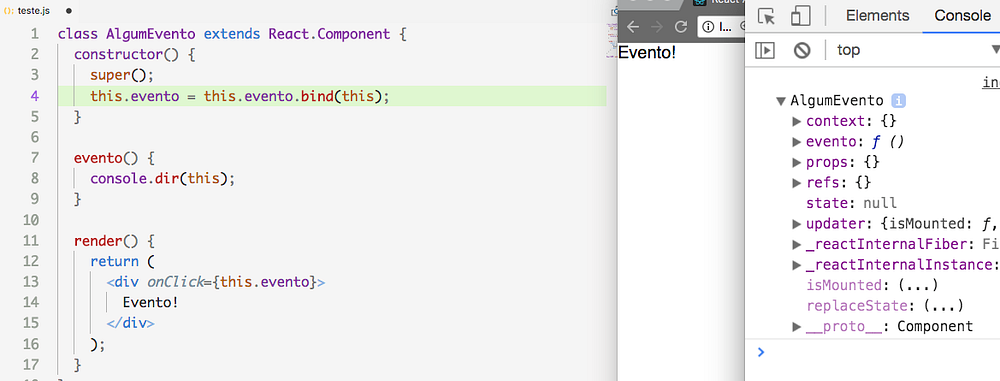Click line number 11 in the gutter
Screen dimensions: 1000x381
31,242
